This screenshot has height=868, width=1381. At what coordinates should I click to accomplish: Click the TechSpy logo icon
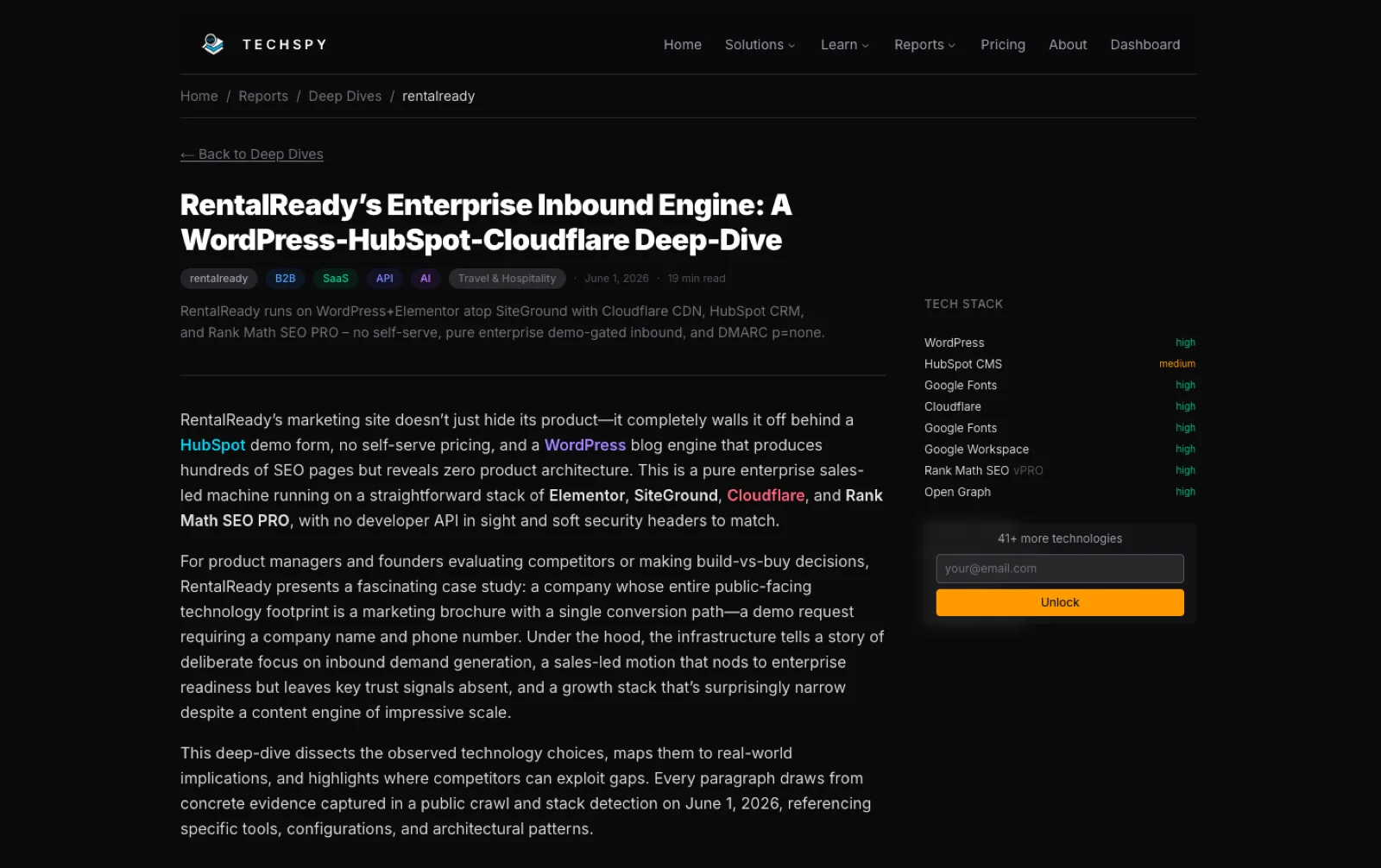pyautogui.click(x=212, y=44)
